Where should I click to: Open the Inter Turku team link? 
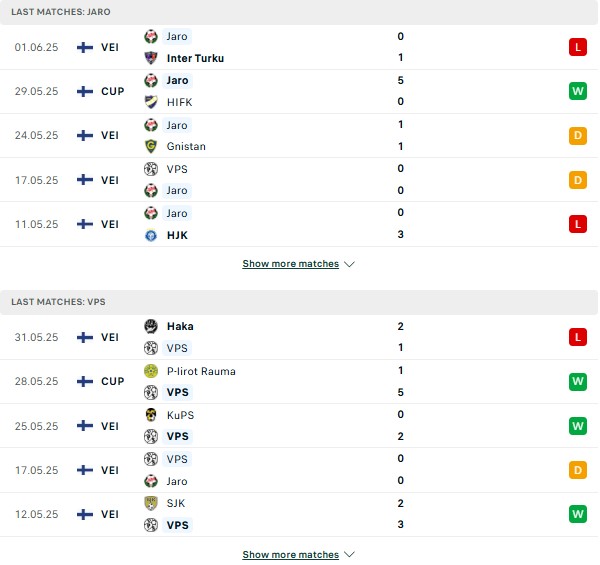(195, 58)
